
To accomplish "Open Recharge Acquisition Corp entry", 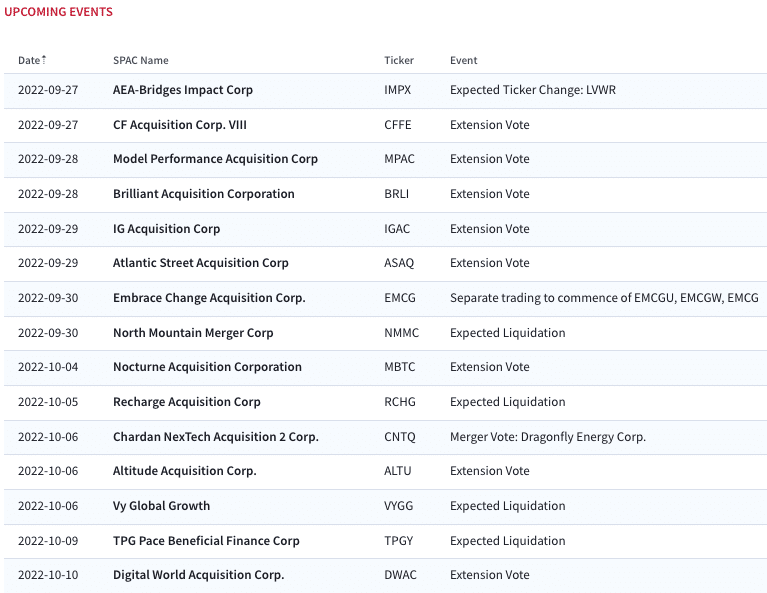I will (x=187, y=402).
